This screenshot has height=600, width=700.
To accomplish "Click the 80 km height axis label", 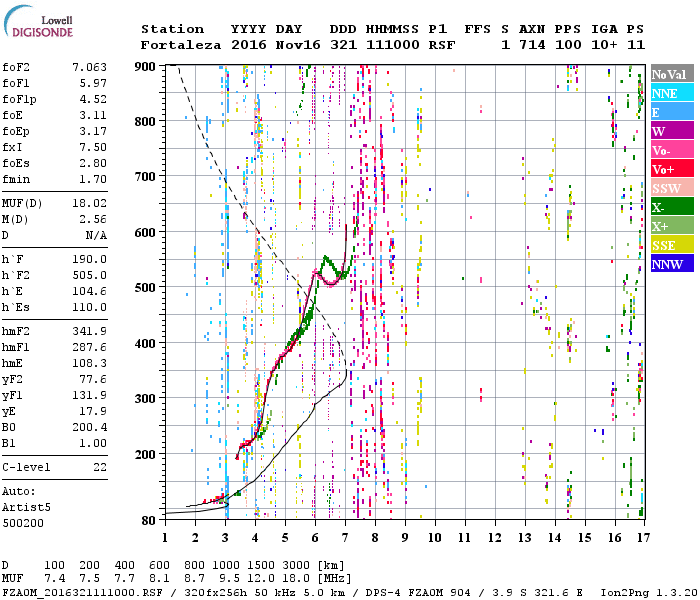I will [x=149, y=521].
